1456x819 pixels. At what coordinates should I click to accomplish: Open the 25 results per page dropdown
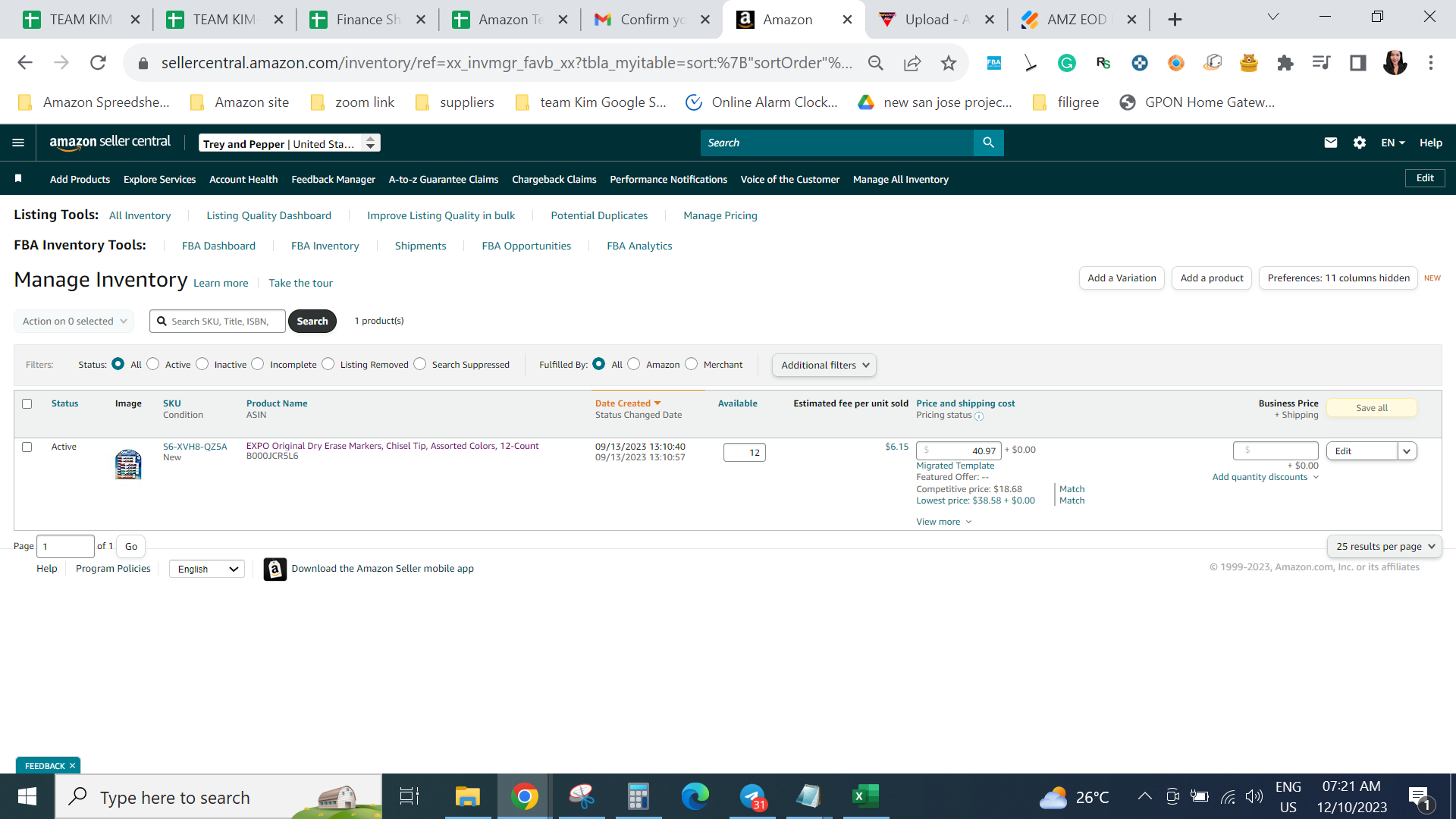click(x=1385, y=547)
